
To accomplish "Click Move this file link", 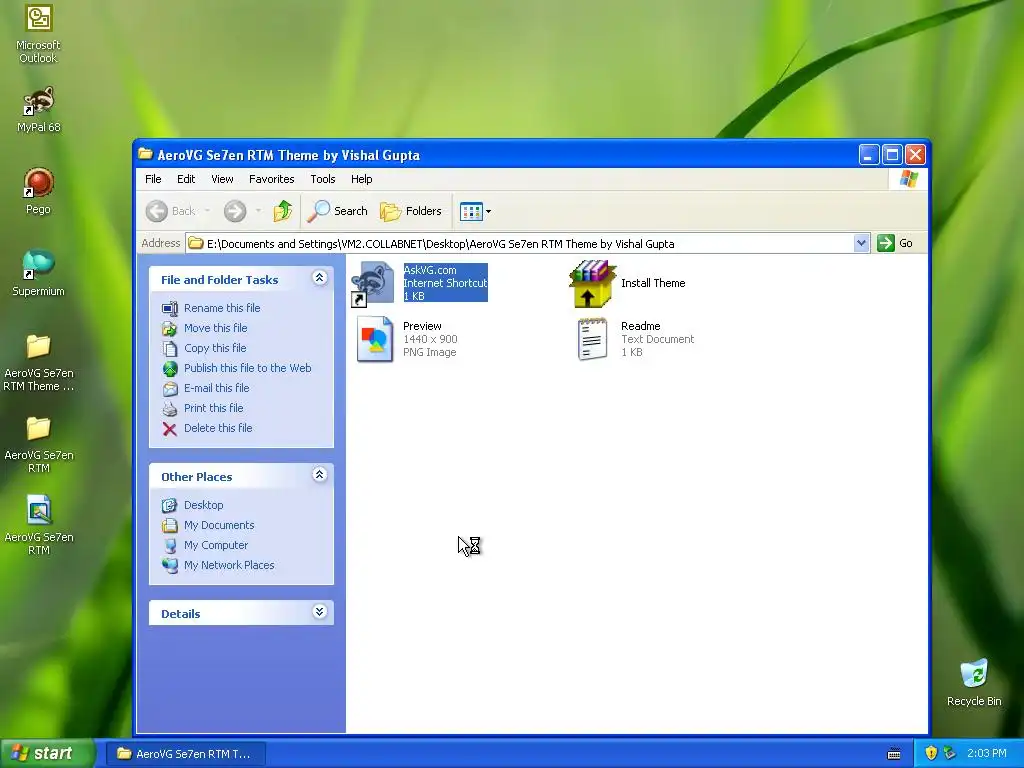I will coord(216,328).
